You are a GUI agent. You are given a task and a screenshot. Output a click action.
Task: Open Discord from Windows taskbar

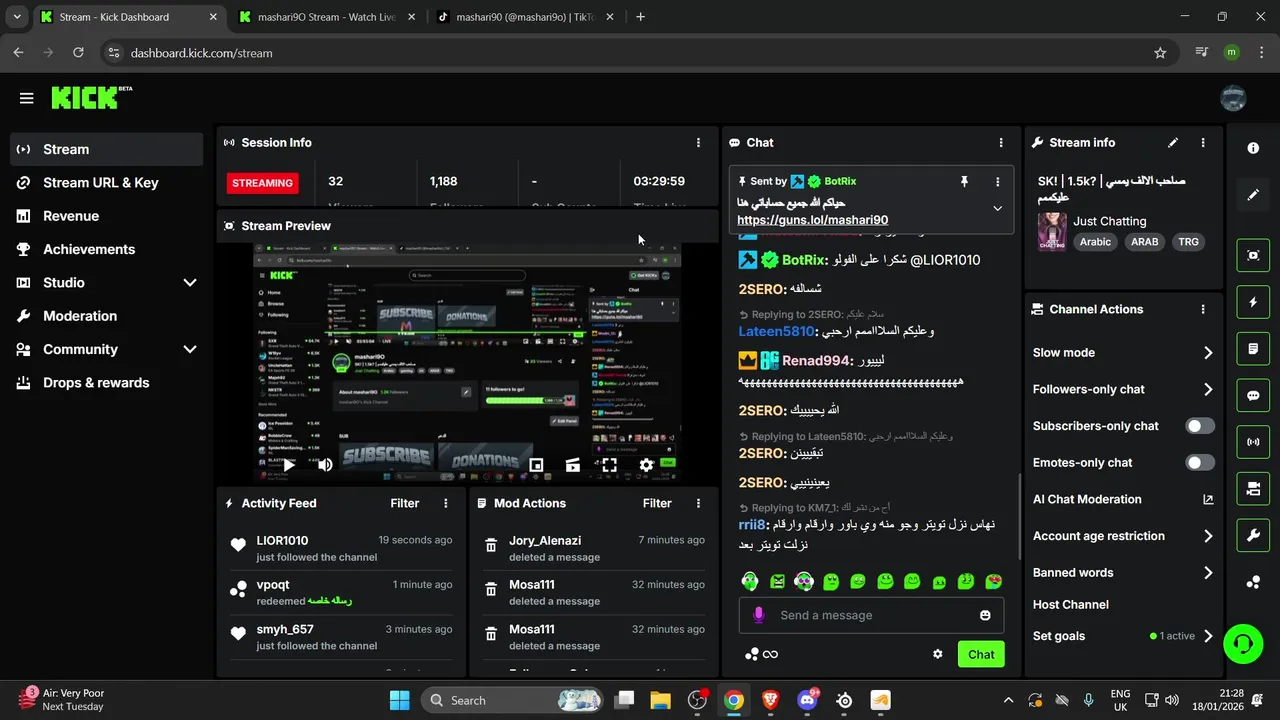[x=807, y=700]
